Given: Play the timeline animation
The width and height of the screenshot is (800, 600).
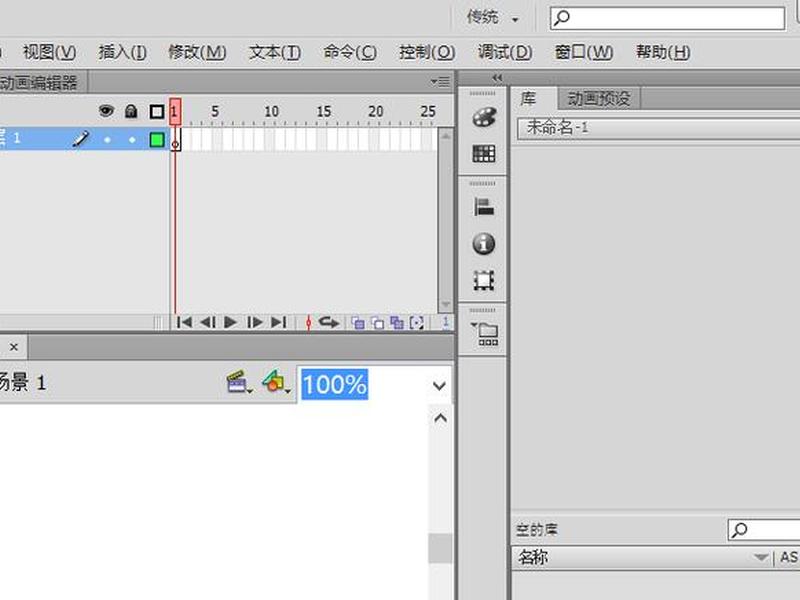Looking at the screenshot, I should point(230,322).
